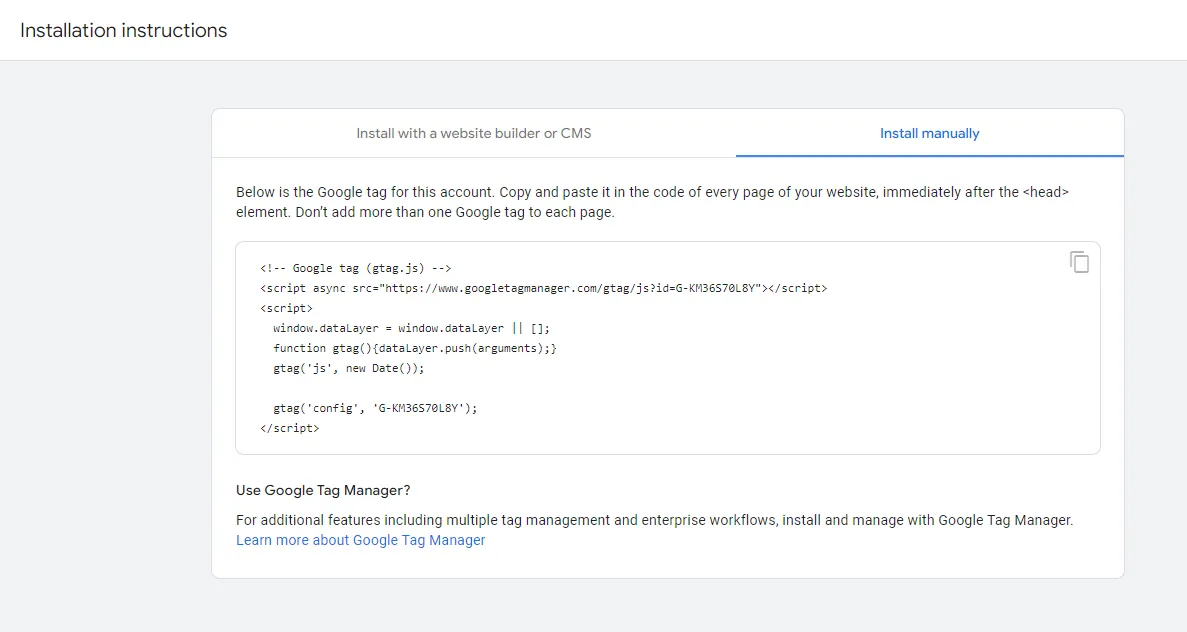Click the closing script tag line
Screen dimensions: 1187x632
click(x=289, y=428)
